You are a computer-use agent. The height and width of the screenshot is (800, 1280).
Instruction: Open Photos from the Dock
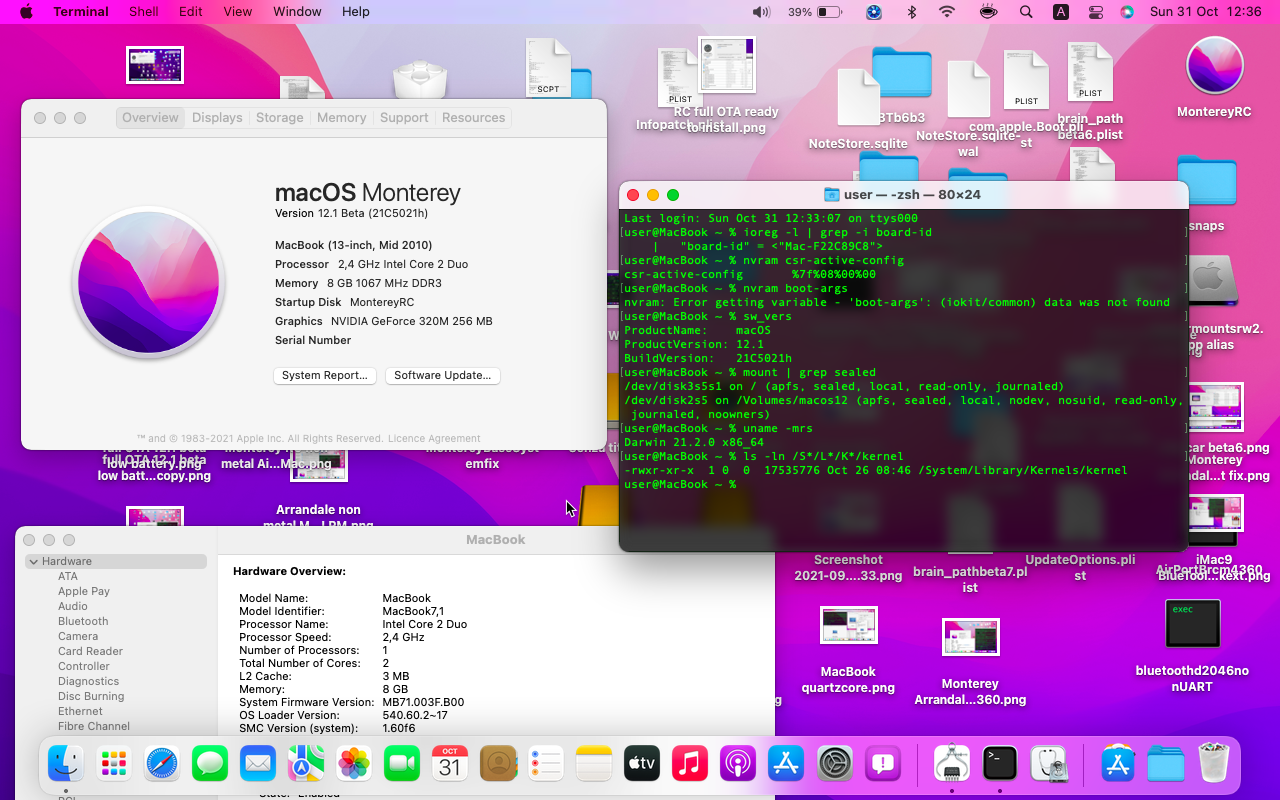(354, 764)
